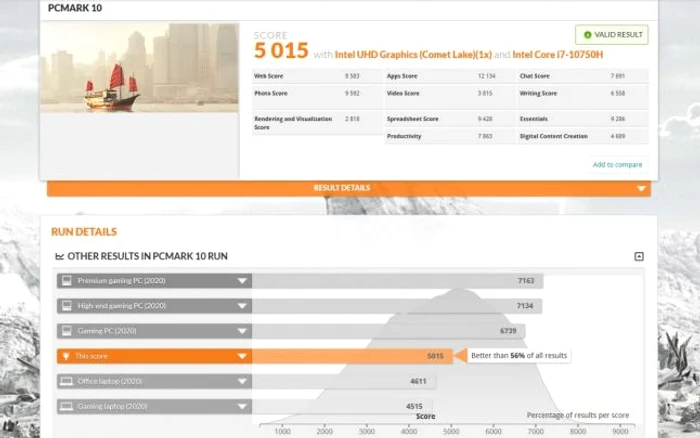Click the PCMark 10 junk boat thumbnail
Screen dimensions: 700x438
(139, 67)
